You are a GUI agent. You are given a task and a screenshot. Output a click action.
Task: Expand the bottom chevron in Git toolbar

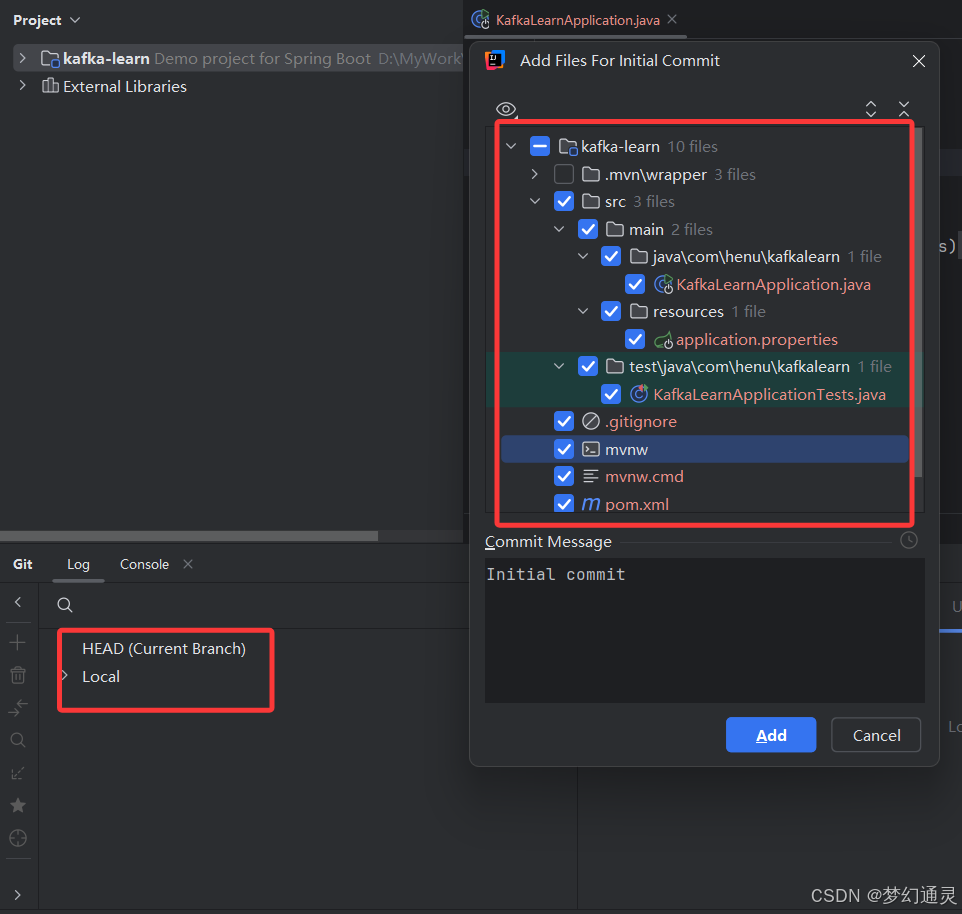tap(18, 895)
